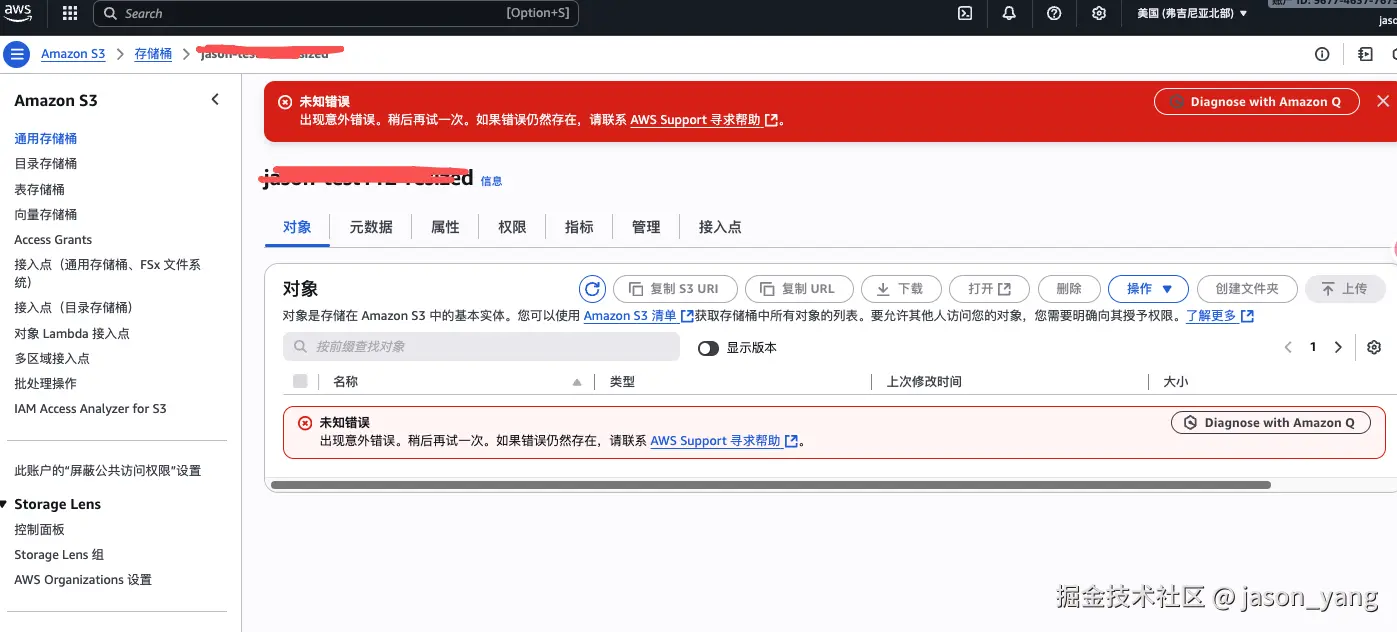Click the 下载 button

click(900, 289)
